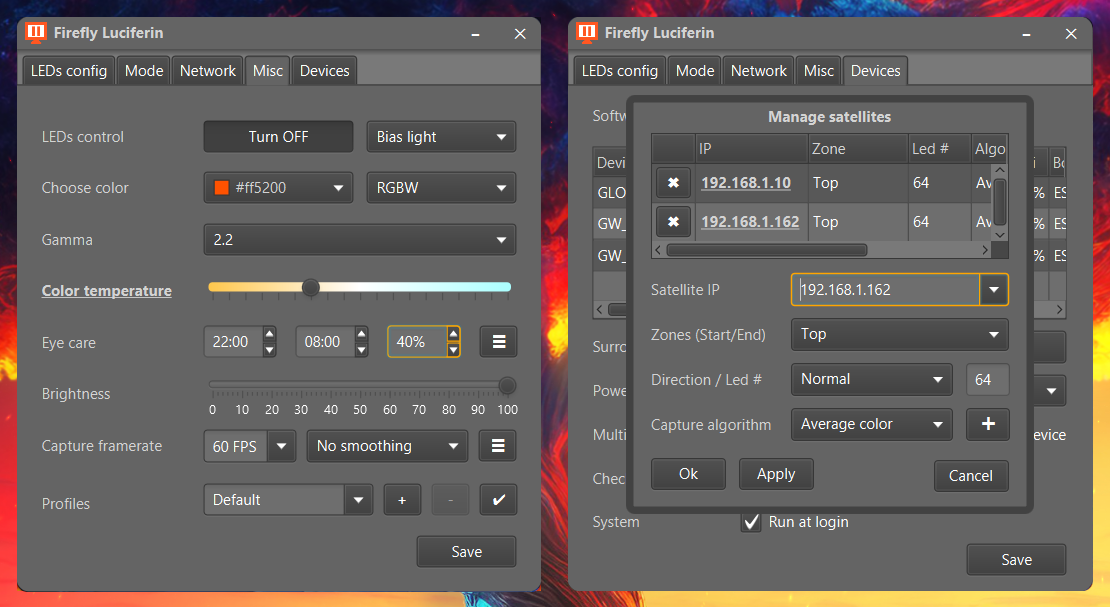
Task: Minimize the left Firefly Luciferin window
Action: 476,34
